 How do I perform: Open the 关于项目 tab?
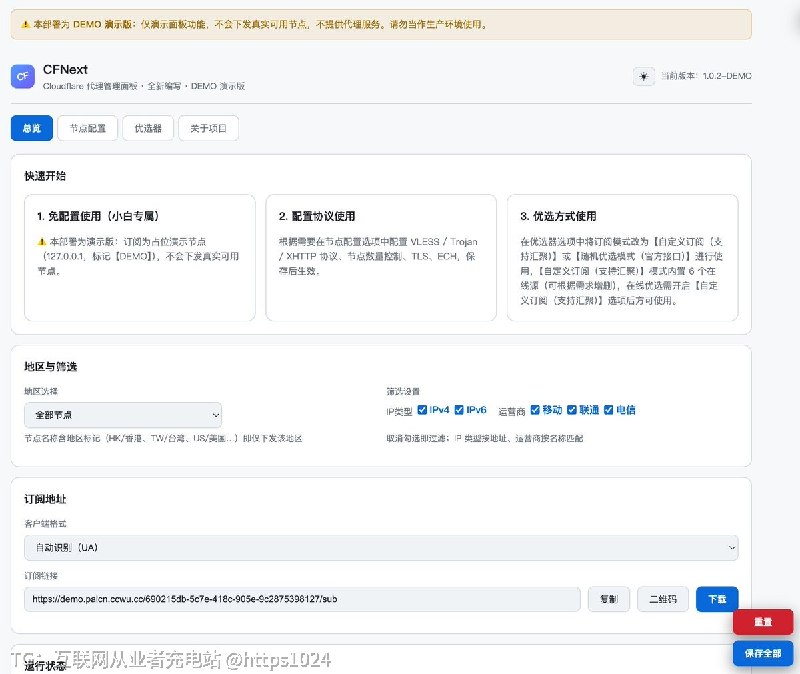click(x=208, y=128)
